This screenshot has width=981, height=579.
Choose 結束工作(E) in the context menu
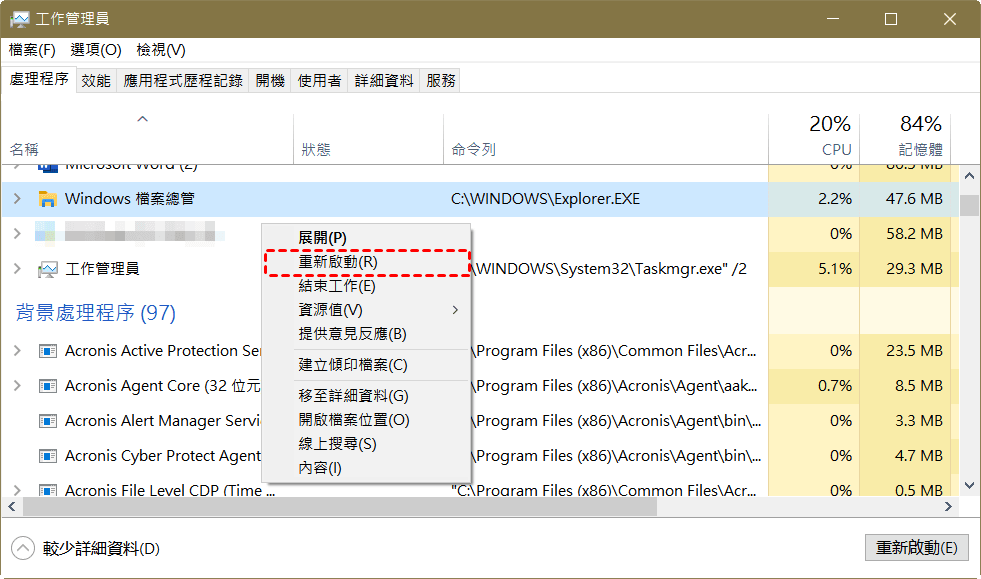(366, 286)
